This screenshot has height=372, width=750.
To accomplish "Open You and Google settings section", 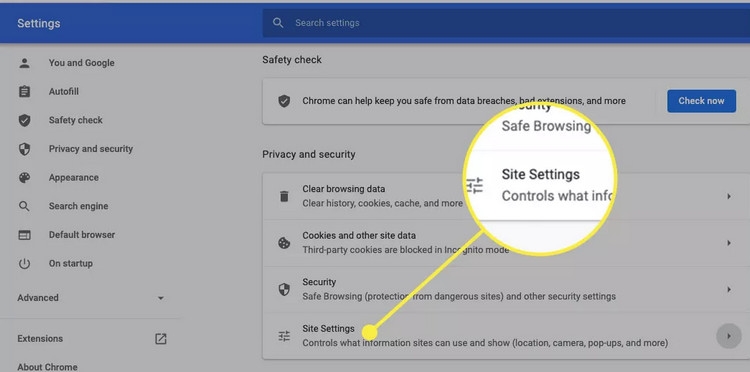I will pos(81,63).
